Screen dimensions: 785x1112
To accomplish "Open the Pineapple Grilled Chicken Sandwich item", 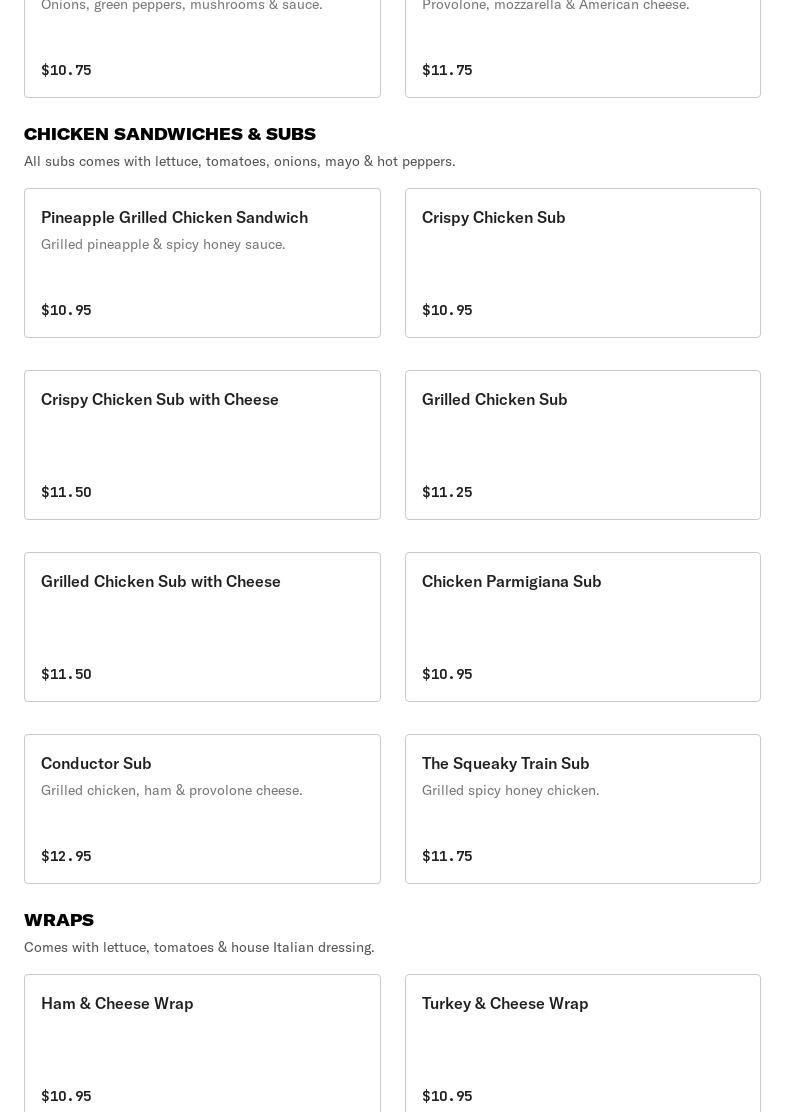I will click(202, 262).
